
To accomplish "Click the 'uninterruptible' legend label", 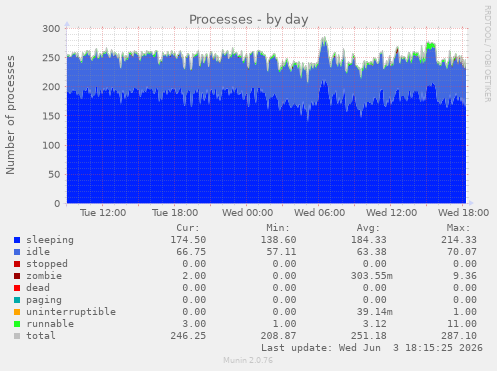I will tap(71, 312).
